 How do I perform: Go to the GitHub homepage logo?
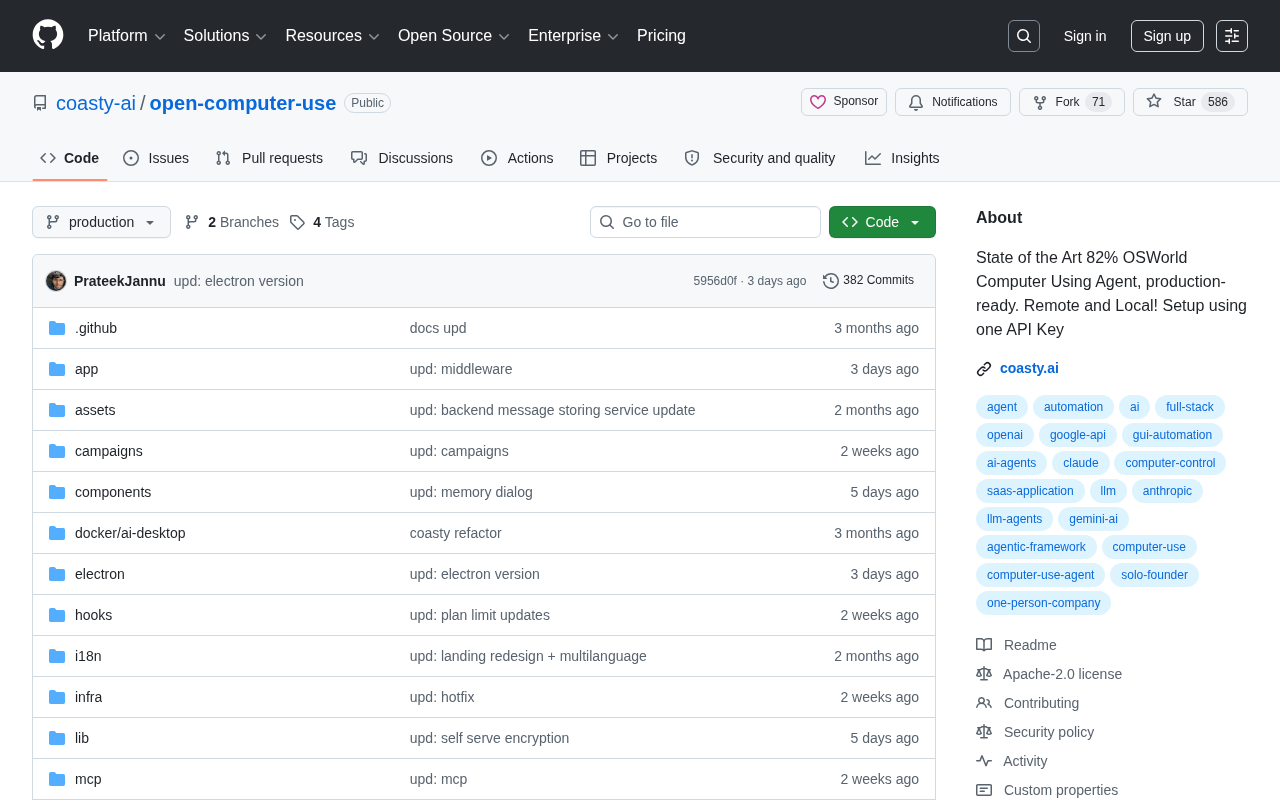(x=48, y=35)
